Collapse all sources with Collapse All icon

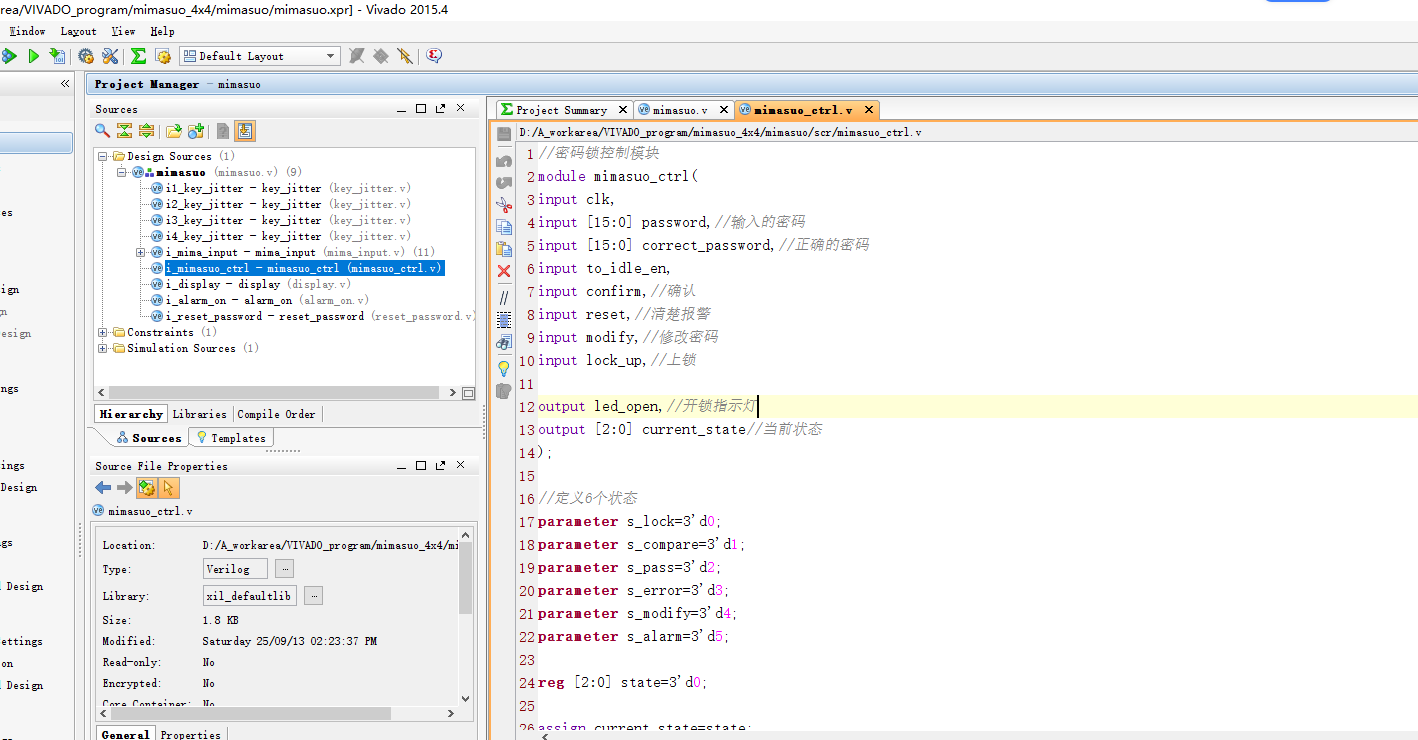pyautogui.click(x=124, y=131)
